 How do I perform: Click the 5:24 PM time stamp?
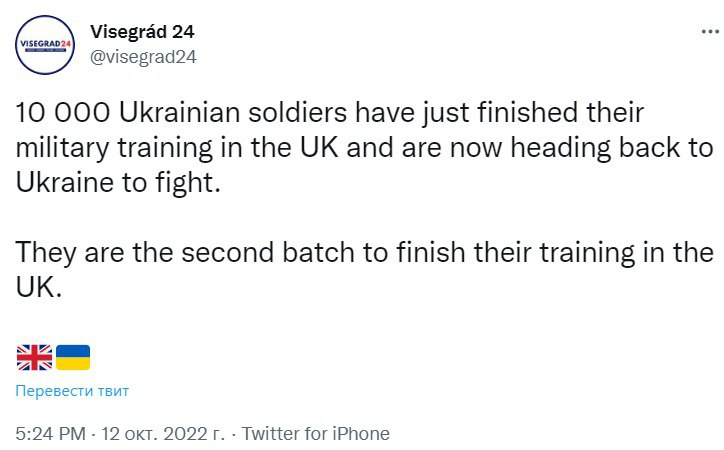coord(50,434)
